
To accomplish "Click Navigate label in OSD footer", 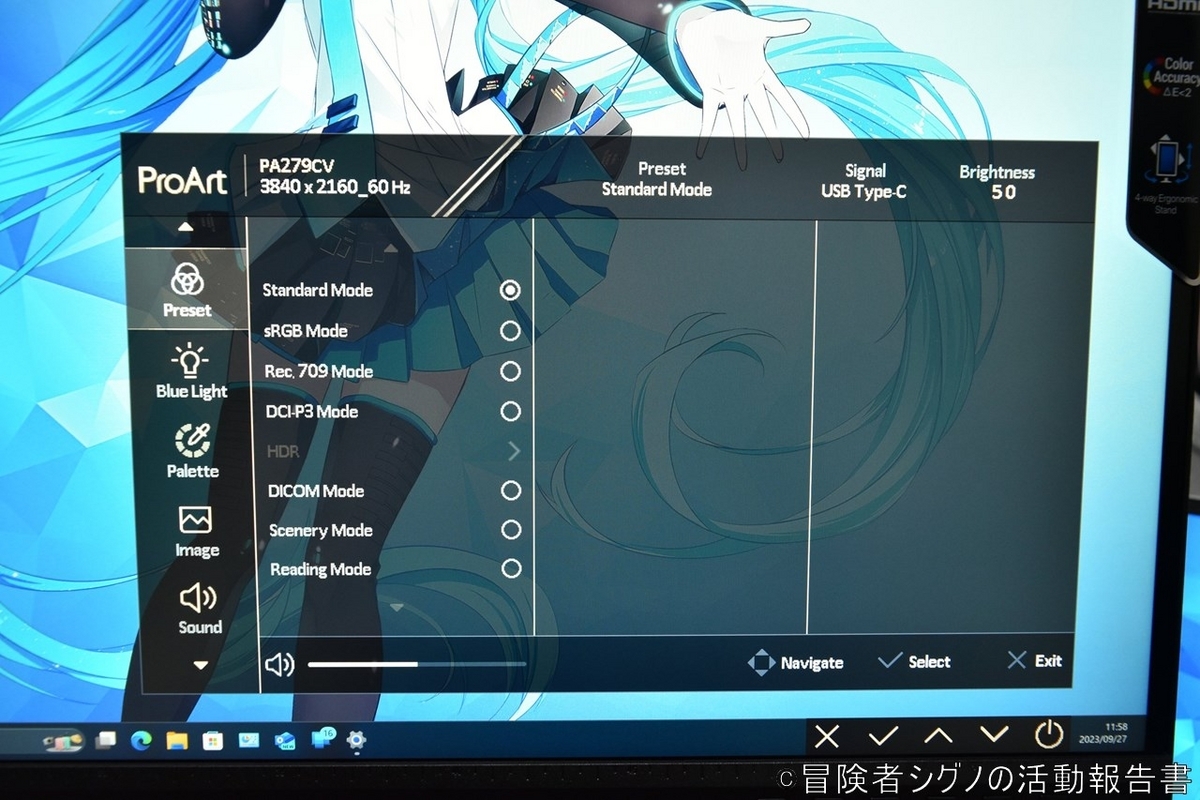I will click(812, 663).
